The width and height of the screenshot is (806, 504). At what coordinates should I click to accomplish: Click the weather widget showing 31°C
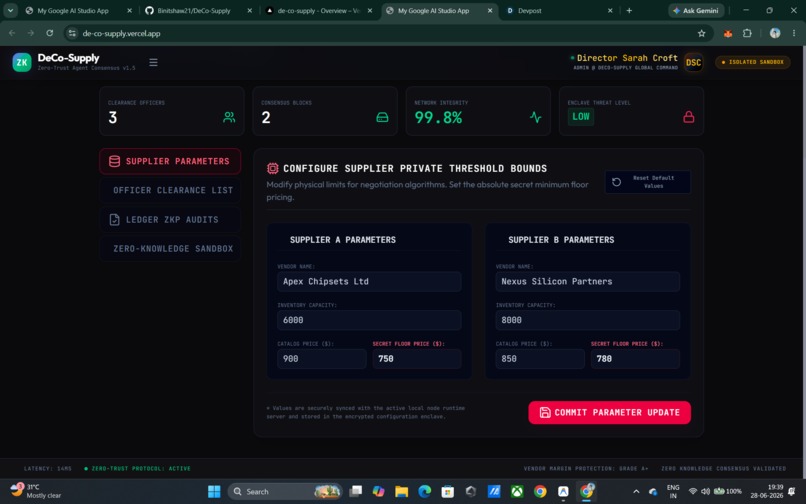35,491
